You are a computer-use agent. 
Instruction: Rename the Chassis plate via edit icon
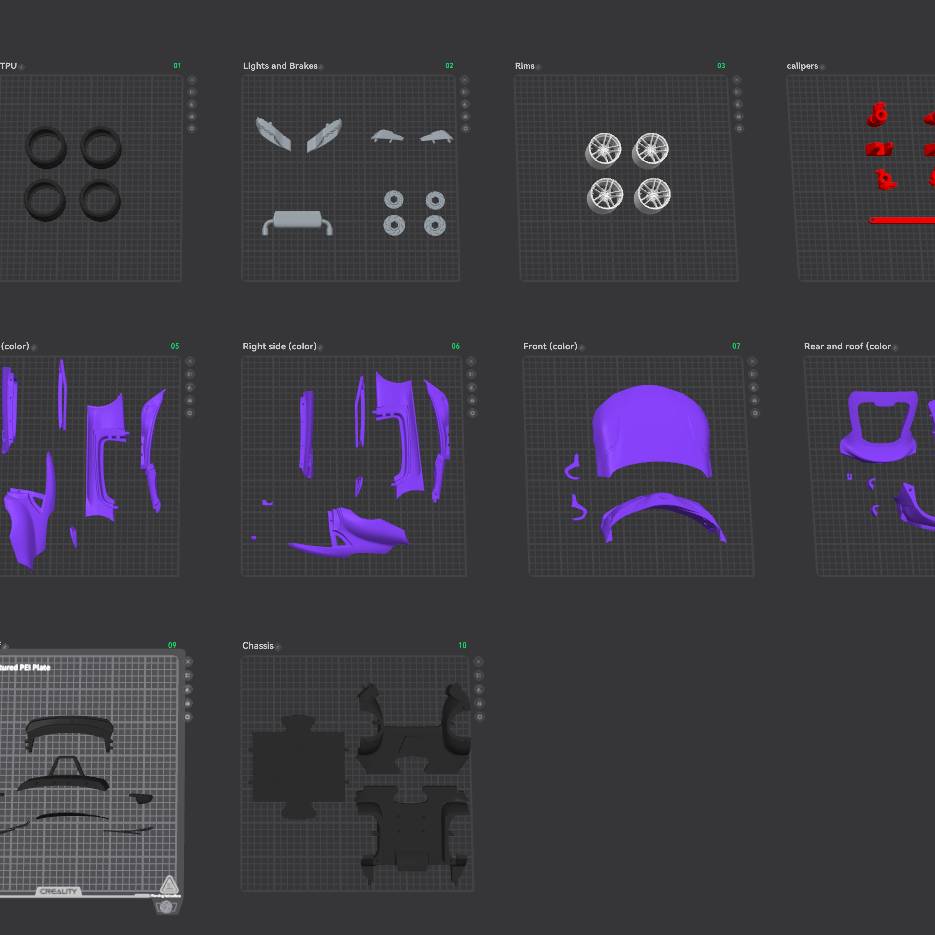coord(278,647)
